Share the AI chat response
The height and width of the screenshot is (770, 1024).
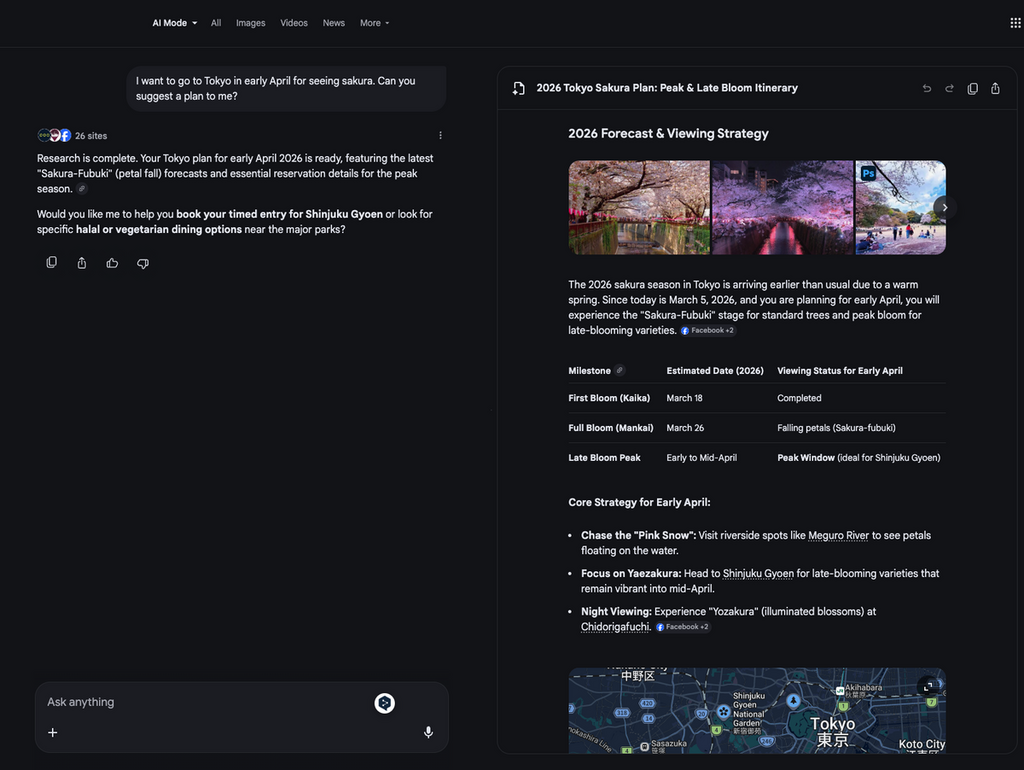[x=82, y=263]
